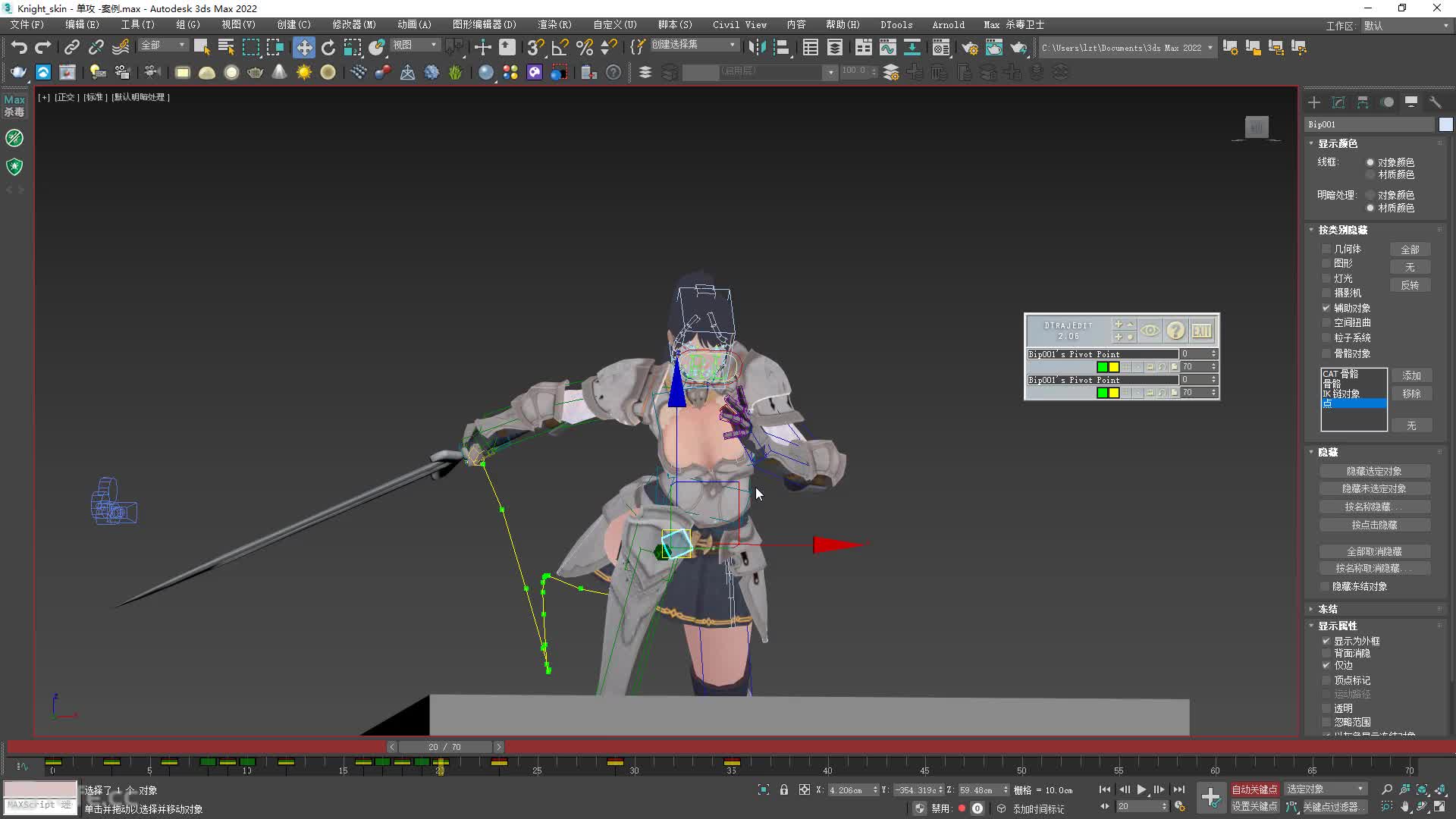Collapse the 显示颜色 rollout

(1337, 143)
